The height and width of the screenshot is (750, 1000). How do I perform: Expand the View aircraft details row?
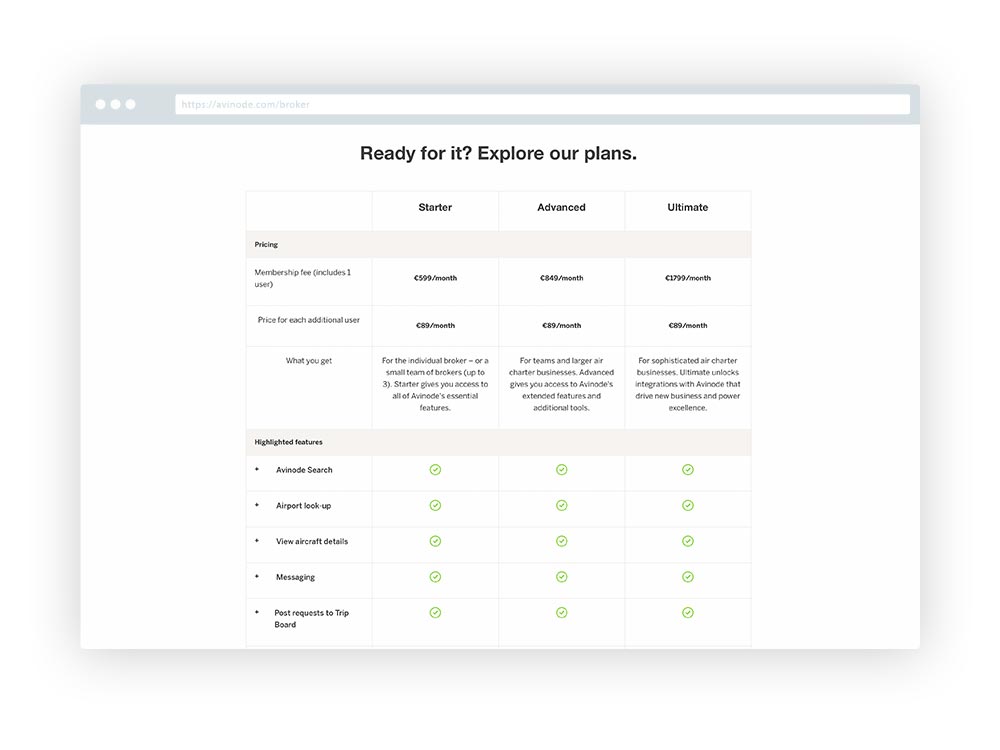tap(257, 541)
